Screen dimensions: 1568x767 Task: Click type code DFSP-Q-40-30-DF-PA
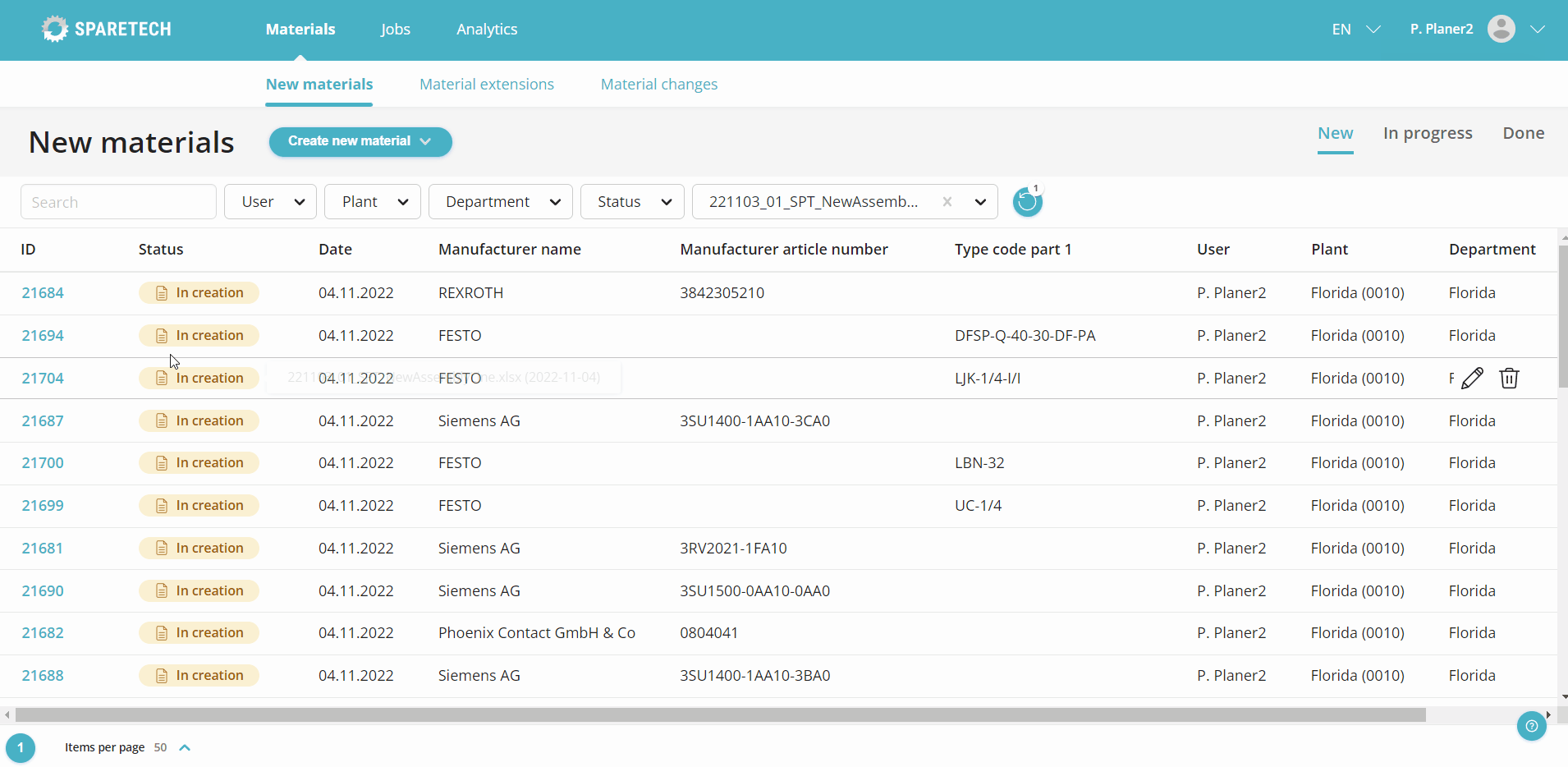coord(1025,336)
